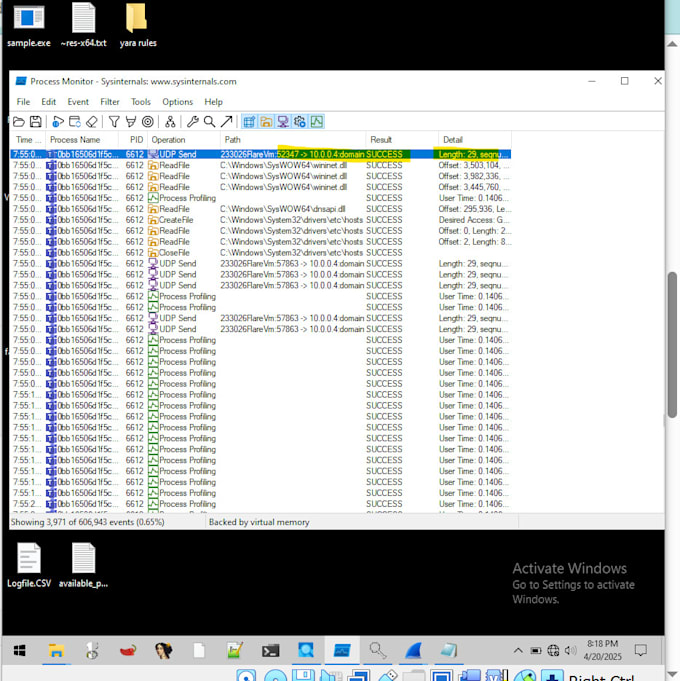Click the Wireshark shark fin taskbar icon

[x=413, y=650]
